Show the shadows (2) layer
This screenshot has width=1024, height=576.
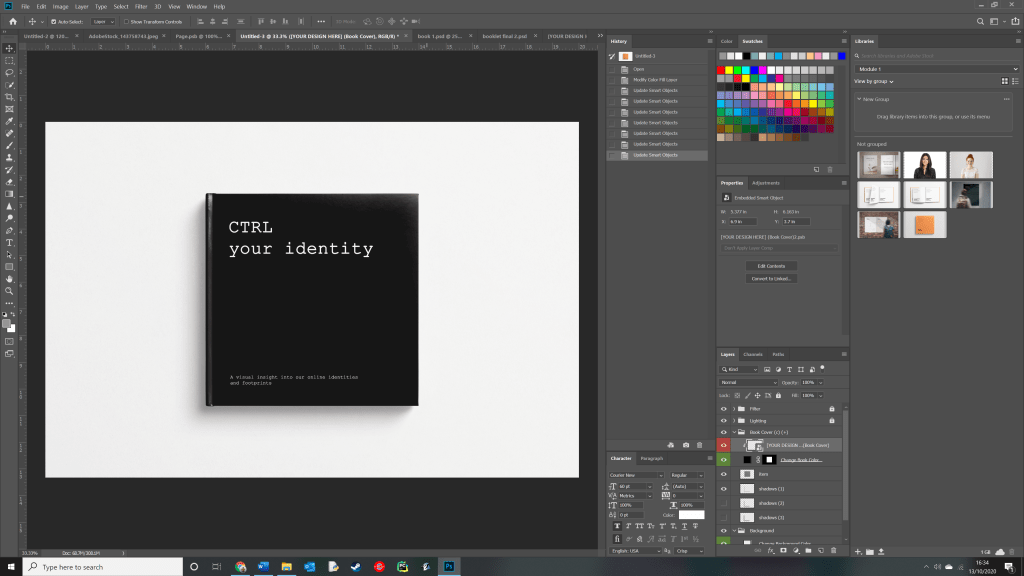tap(723, 502)
